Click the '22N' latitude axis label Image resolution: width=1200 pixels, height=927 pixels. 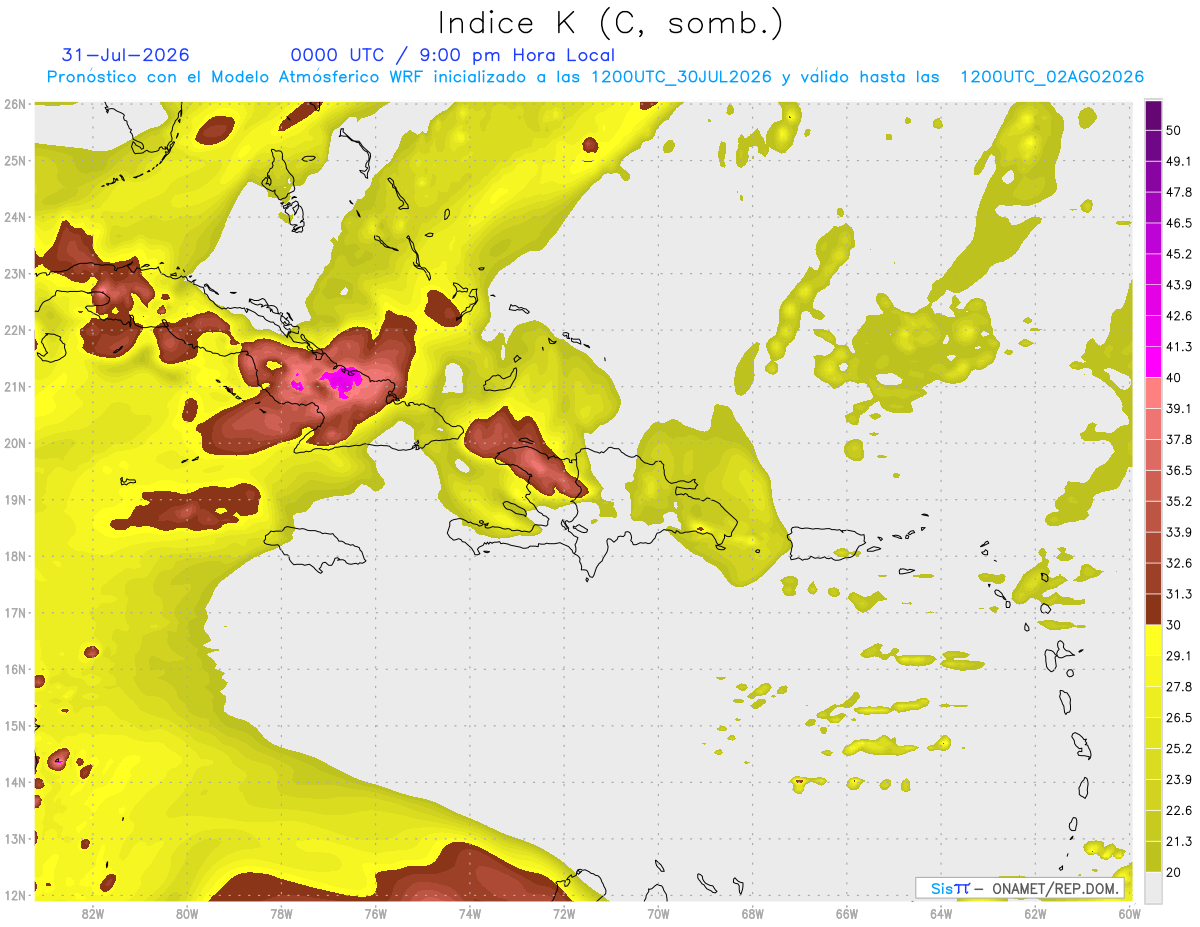point(15,330)
